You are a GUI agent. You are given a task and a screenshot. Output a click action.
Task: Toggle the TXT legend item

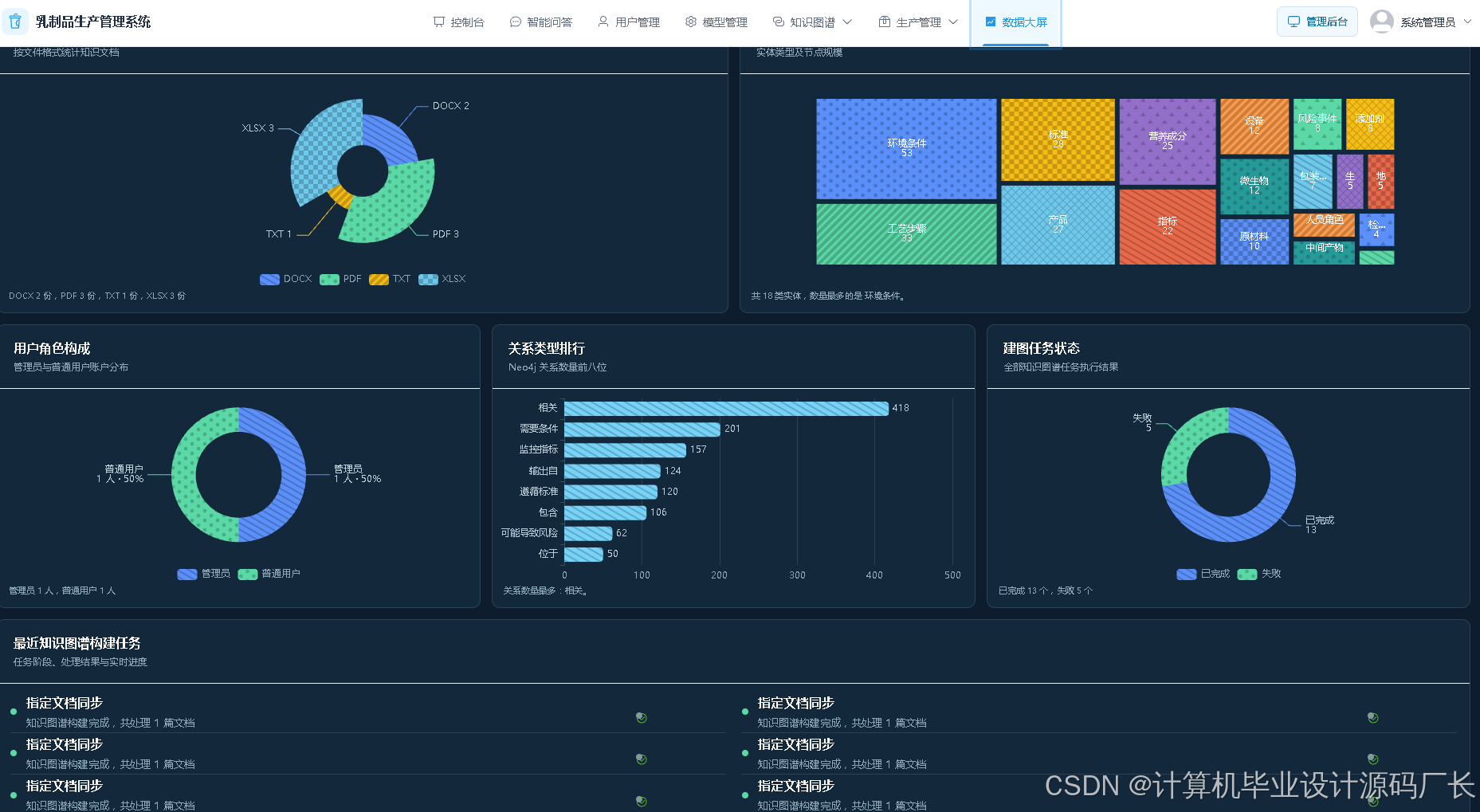click(390, 279)
